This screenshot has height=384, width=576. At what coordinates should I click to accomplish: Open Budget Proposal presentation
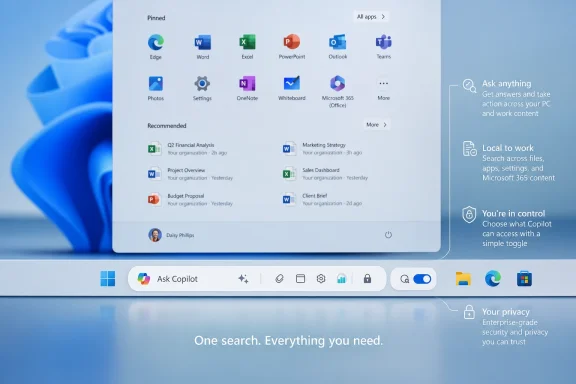point(190,200)
